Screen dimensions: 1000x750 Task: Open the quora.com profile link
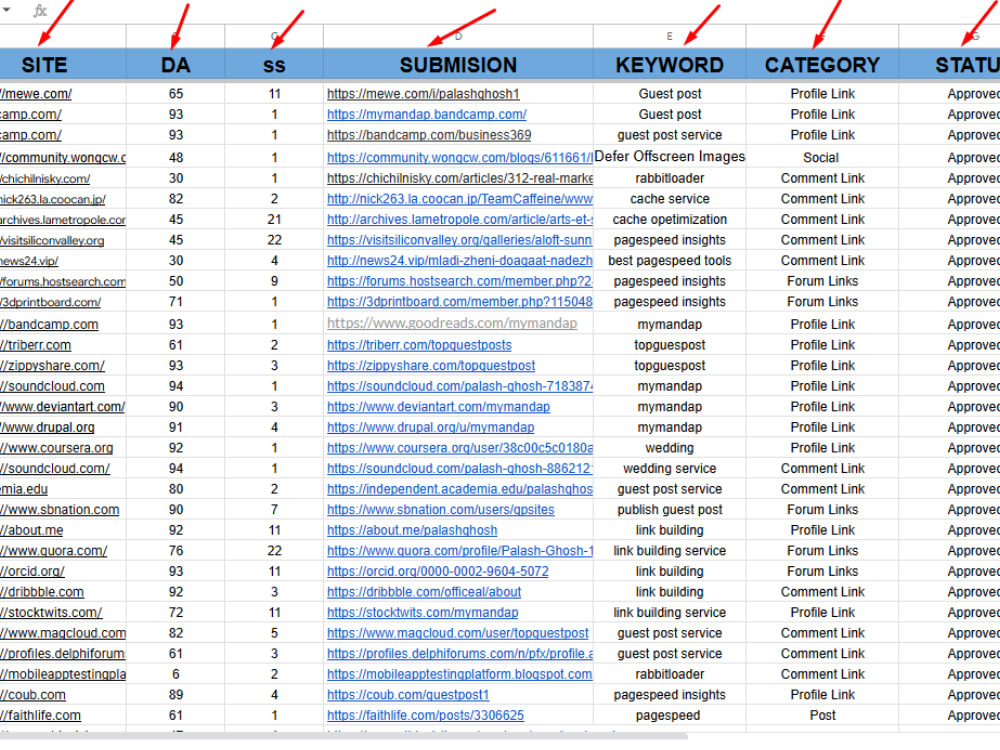tap(460, 550)
